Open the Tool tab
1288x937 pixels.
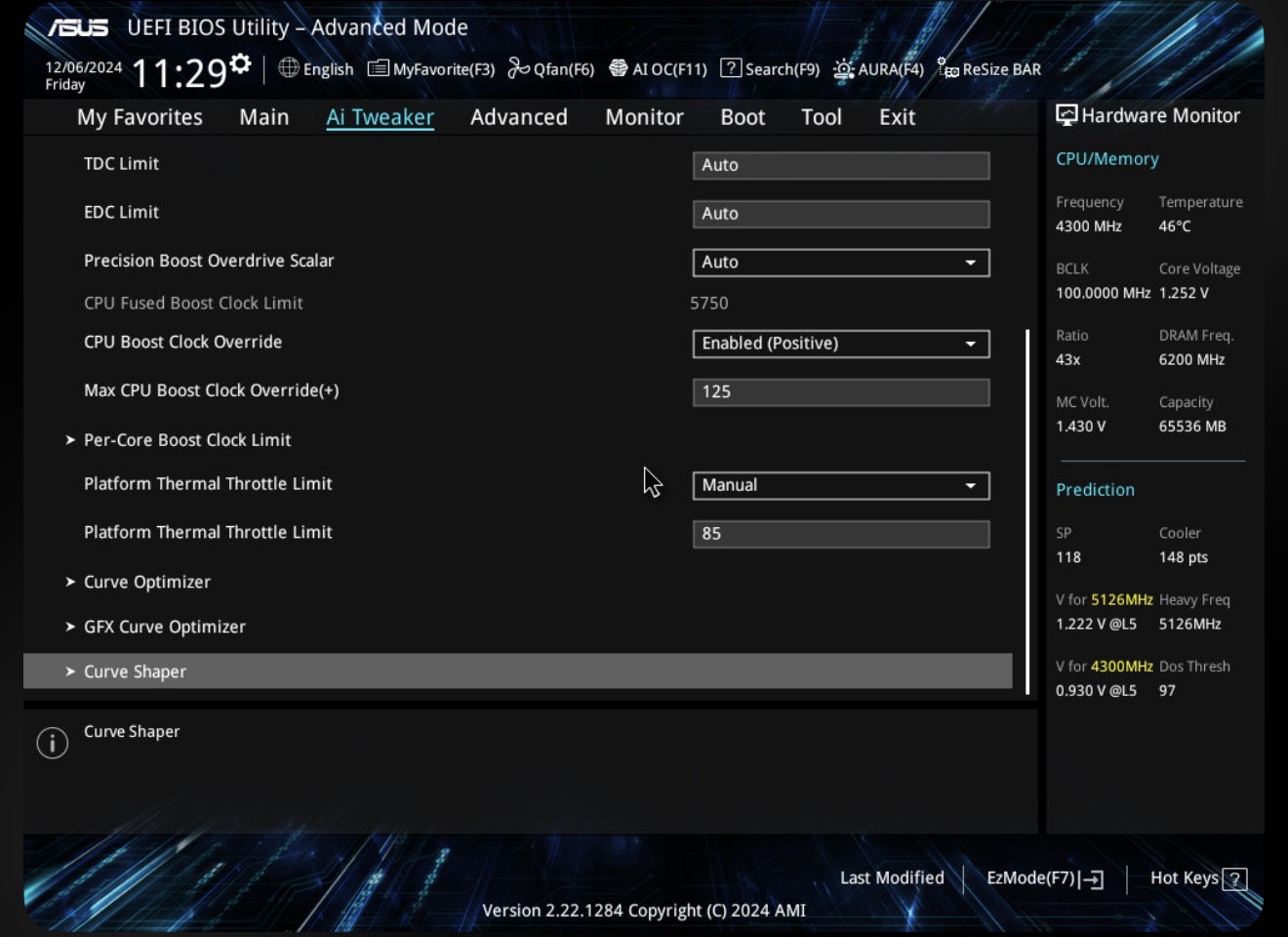822,117
